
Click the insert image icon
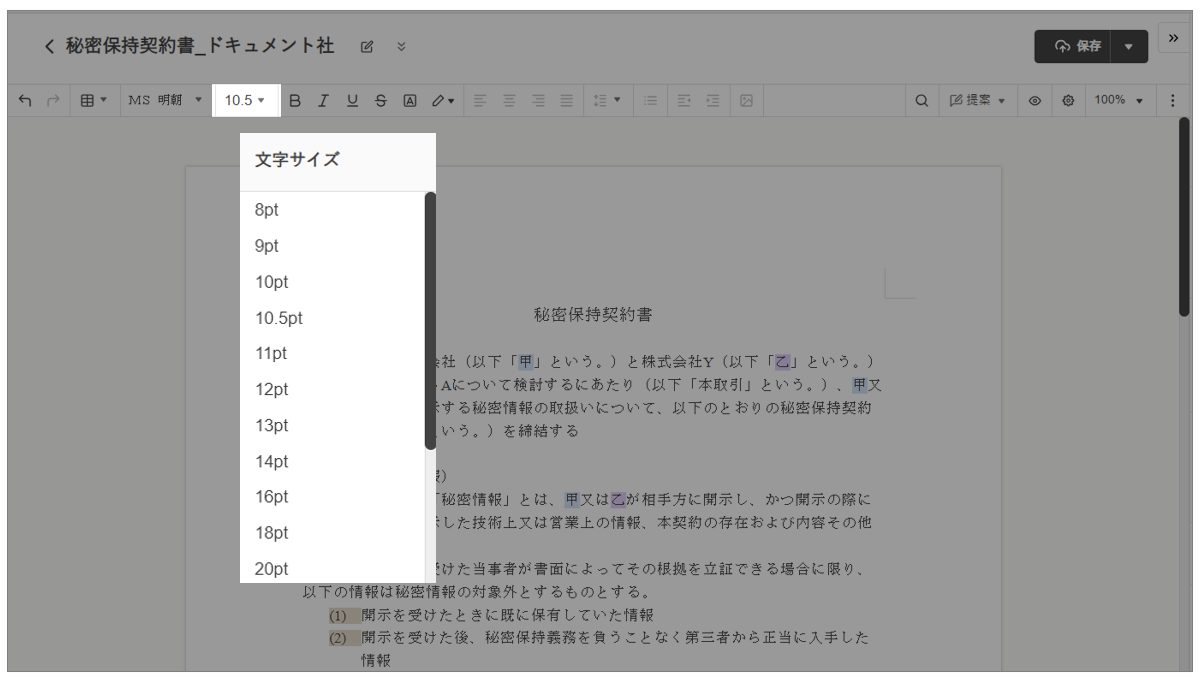point(746,100)
